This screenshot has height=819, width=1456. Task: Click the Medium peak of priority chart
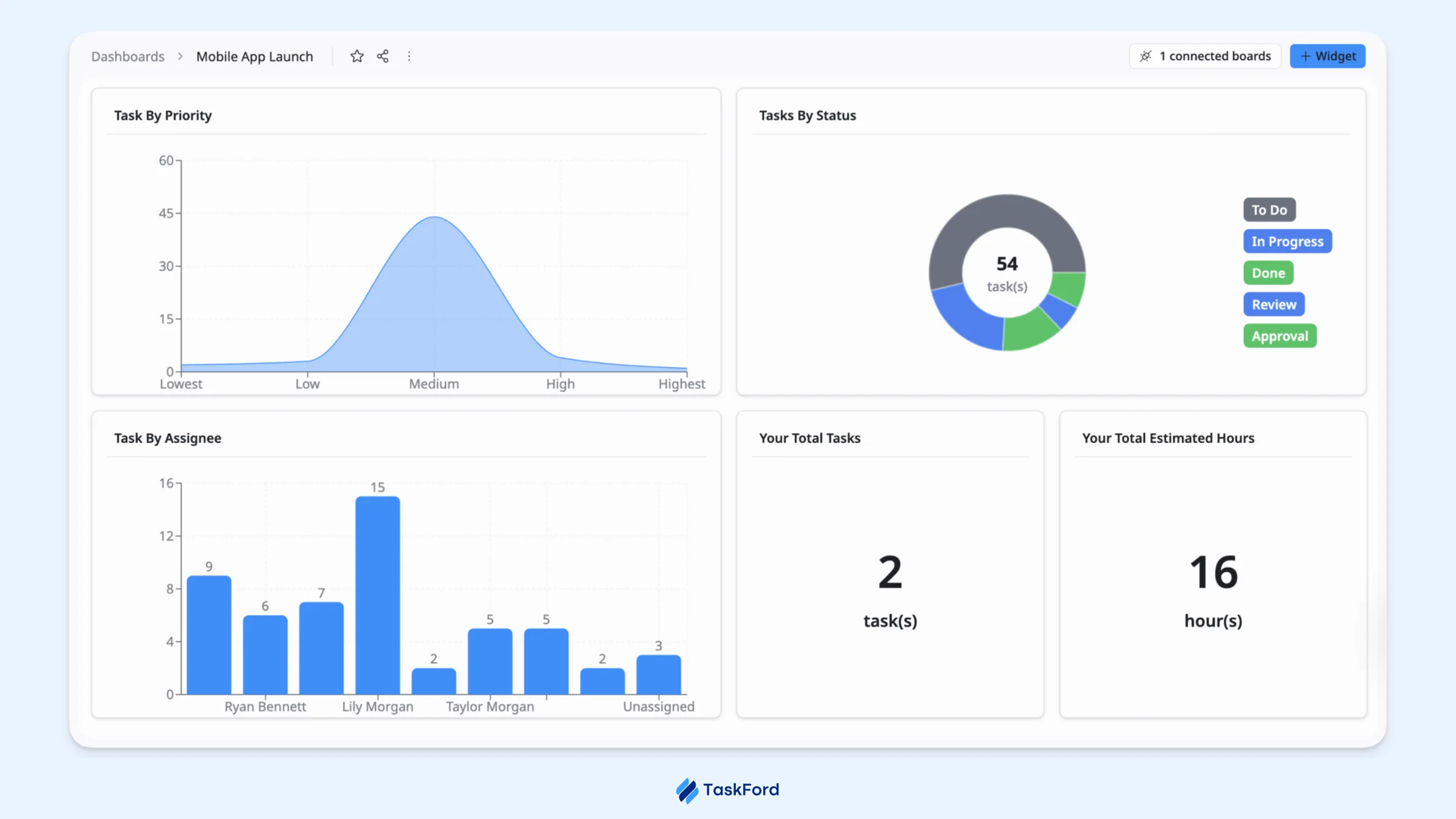coord(434,217)
